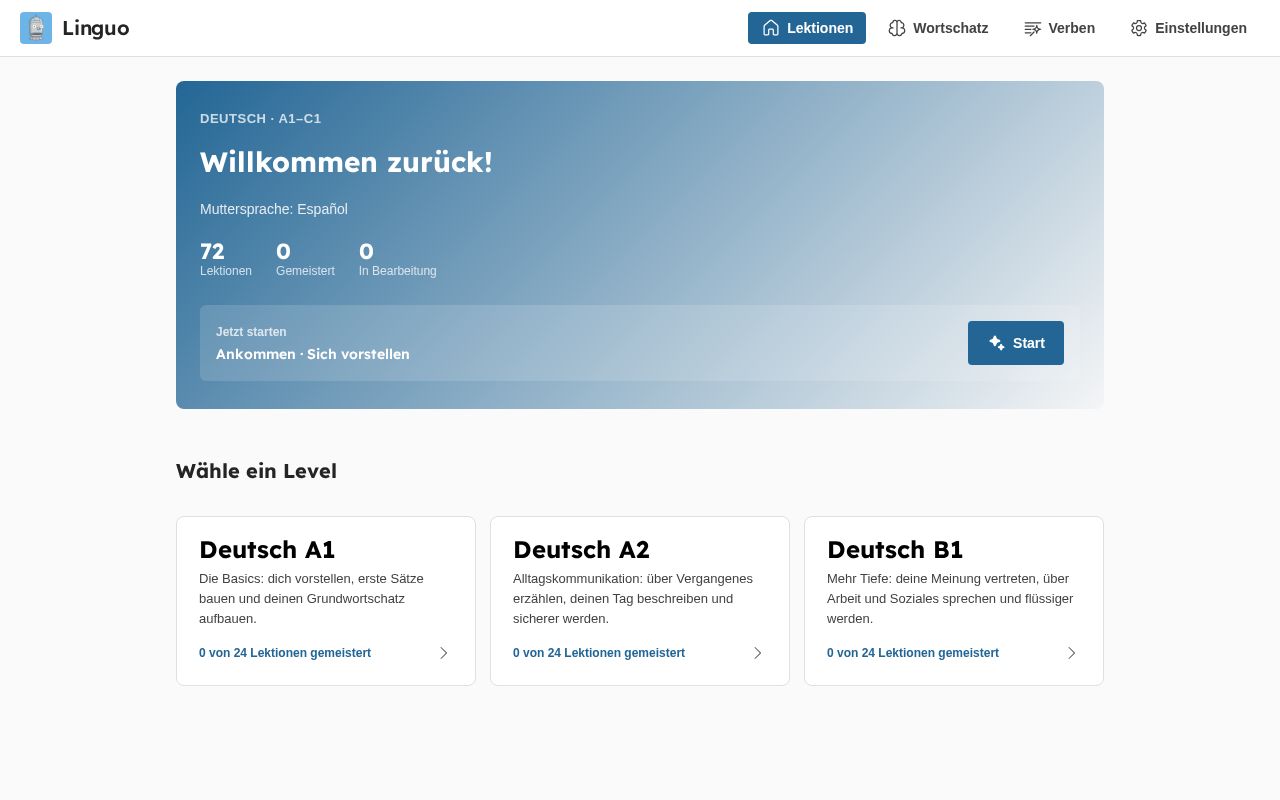This screenshot has width=1280, height=800.
Task: Open Deutsch A2 via its chevron arrow
Action: (x=758, y=653)
